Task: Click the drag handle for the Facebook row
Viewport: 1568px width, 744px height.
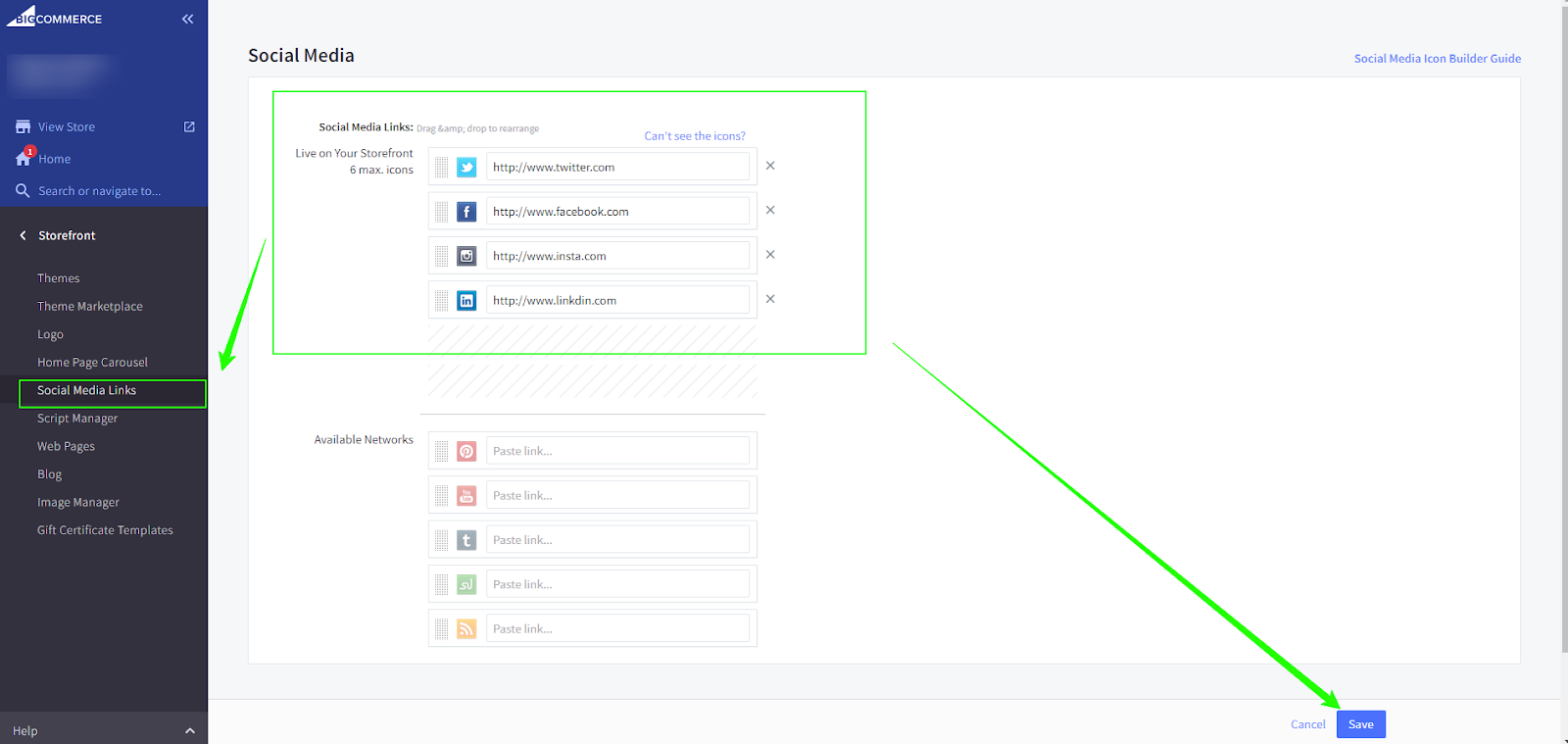Action: tap(442, 212)
